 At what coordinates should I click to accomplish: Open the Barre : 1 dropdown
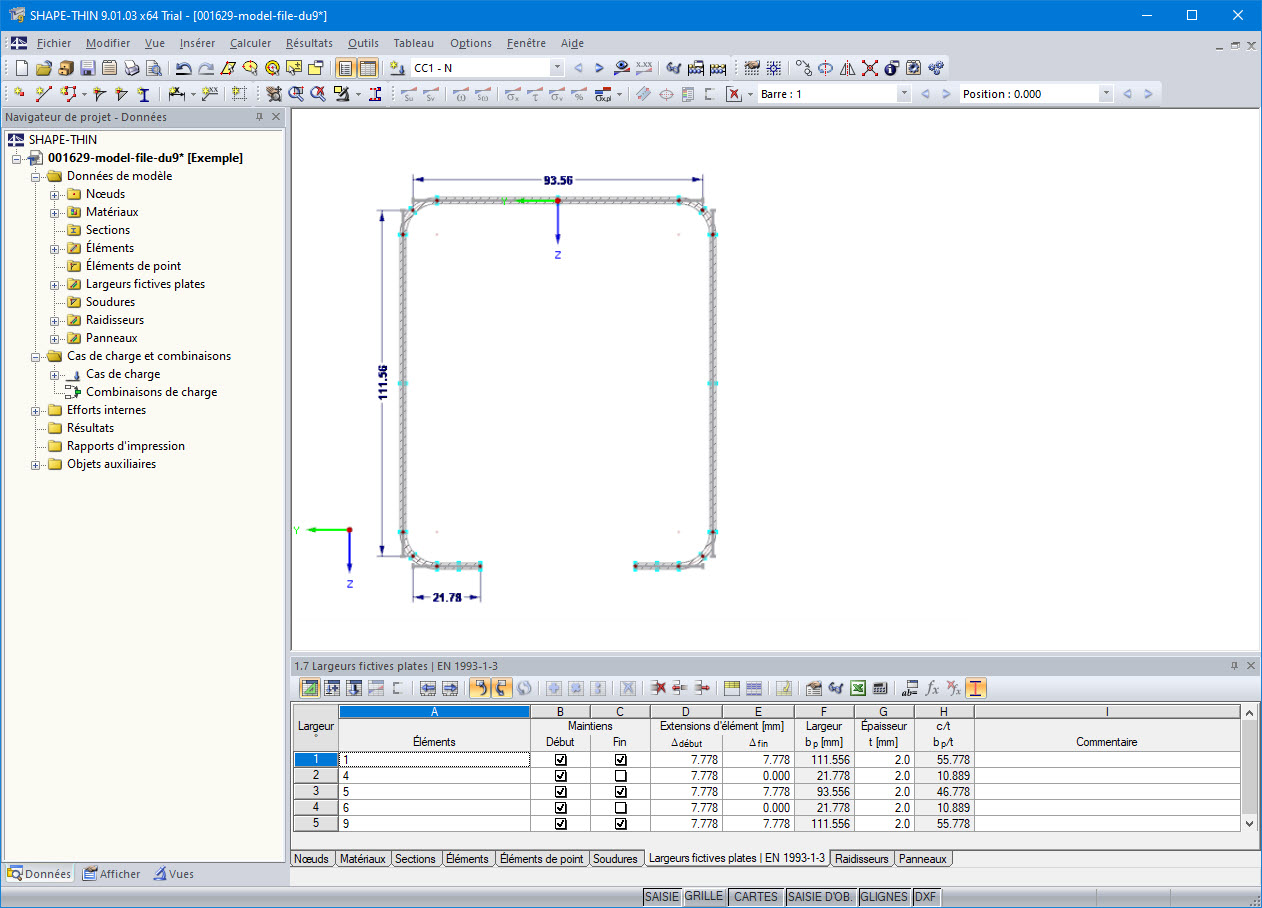904,94
